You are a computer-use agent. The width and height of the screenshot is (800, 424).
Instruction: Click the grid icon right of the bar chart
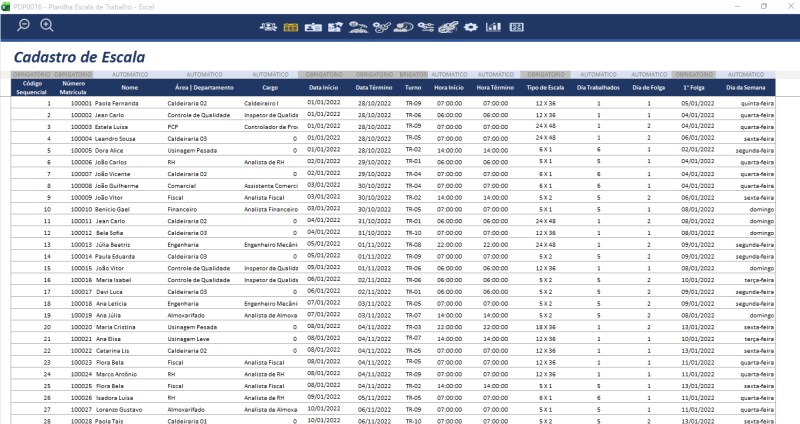tap(516, 26)
